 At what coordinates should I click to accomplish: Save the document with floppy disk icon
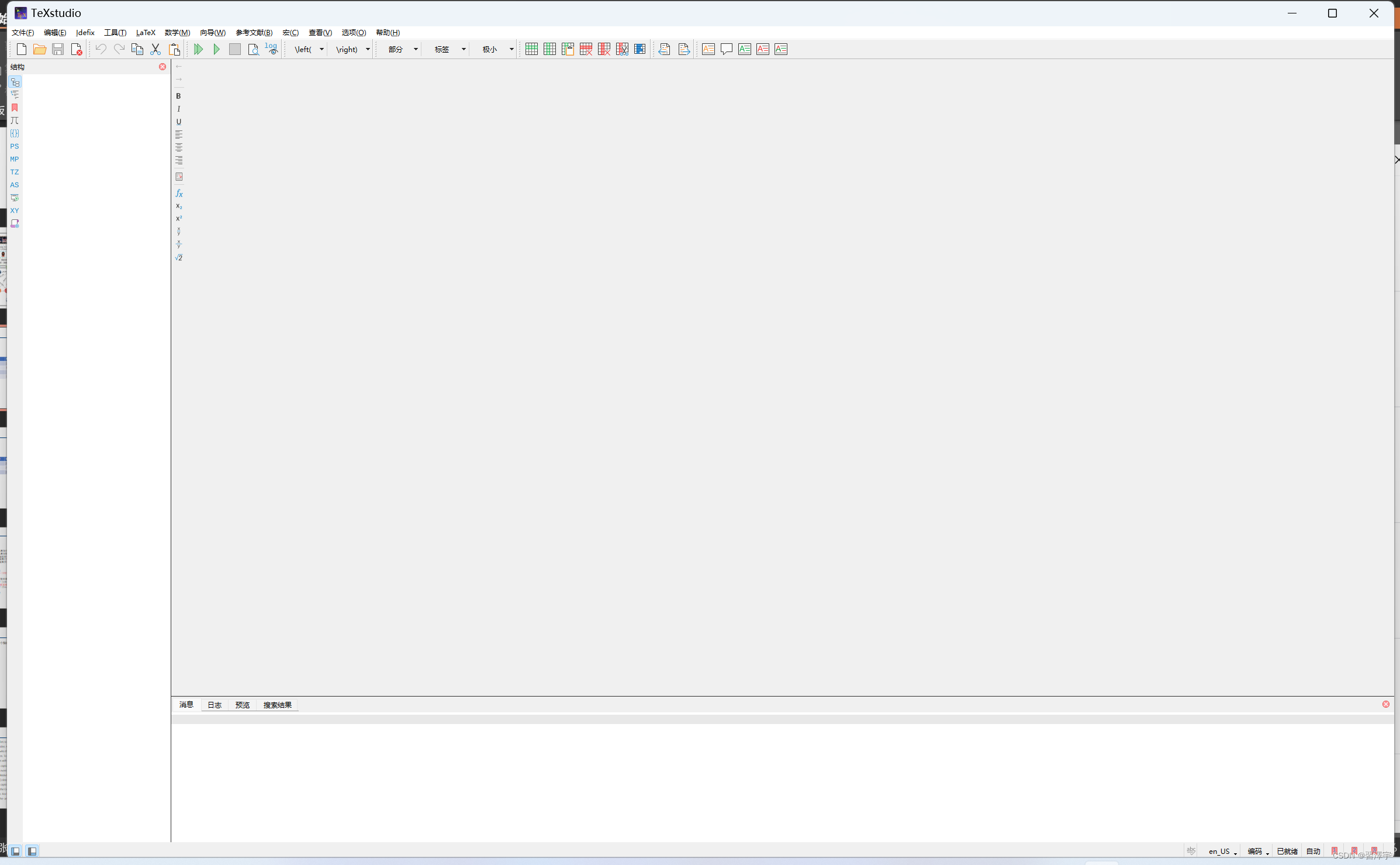click(x=58, y=49)
